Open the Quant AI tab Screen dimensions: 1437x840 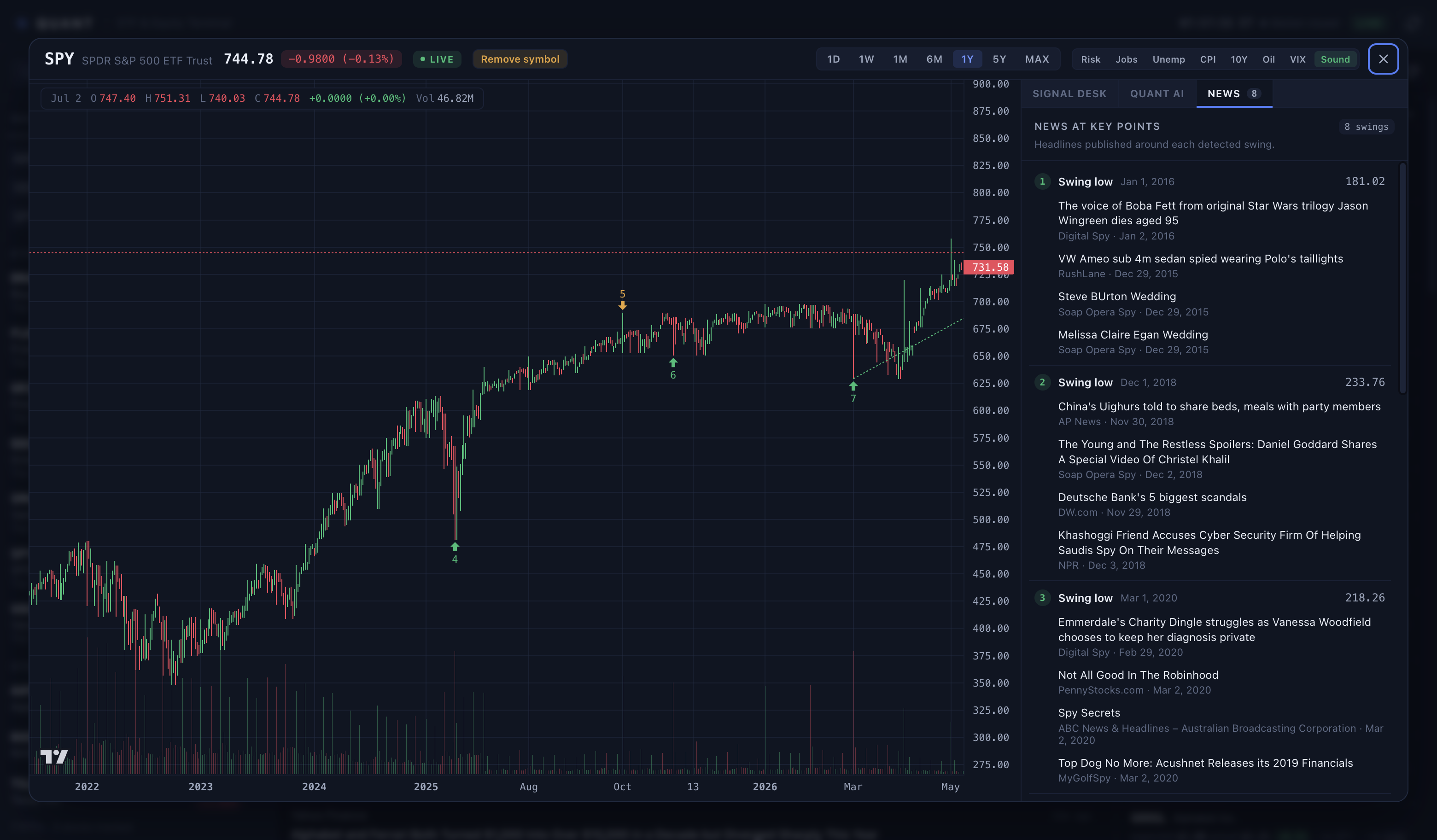coord(1157,93)
